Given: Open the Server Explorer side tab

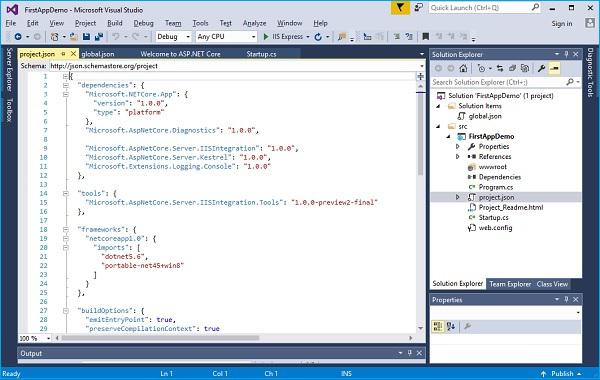Looking at the screenshot, I should (x=9, y=70).
